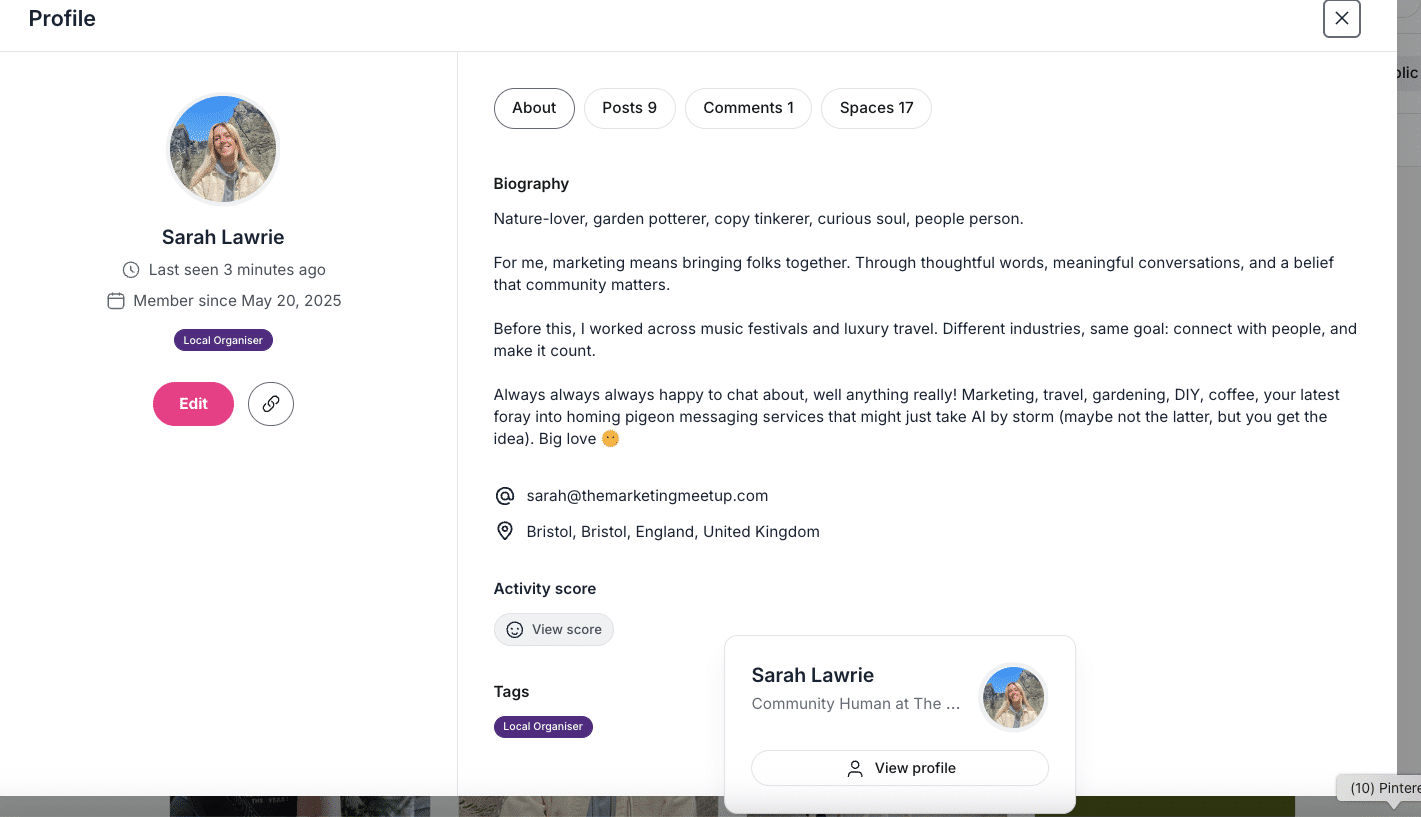Open the About tab
The width and height of the screenshot is (1421, 817).
pos(534,108)
